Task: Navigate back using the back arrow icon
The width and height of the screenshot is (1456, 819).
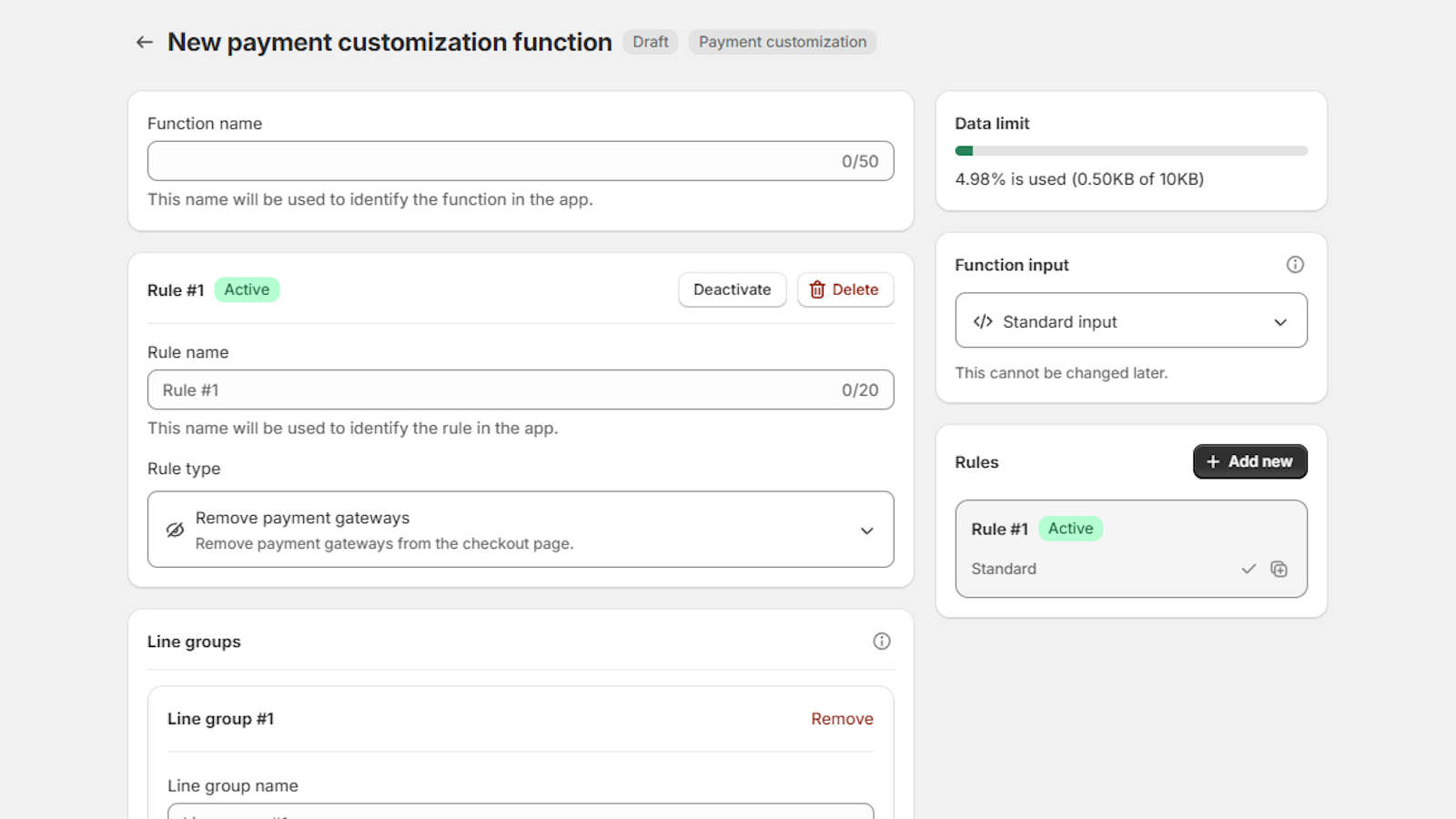Action: pos(144,42)
